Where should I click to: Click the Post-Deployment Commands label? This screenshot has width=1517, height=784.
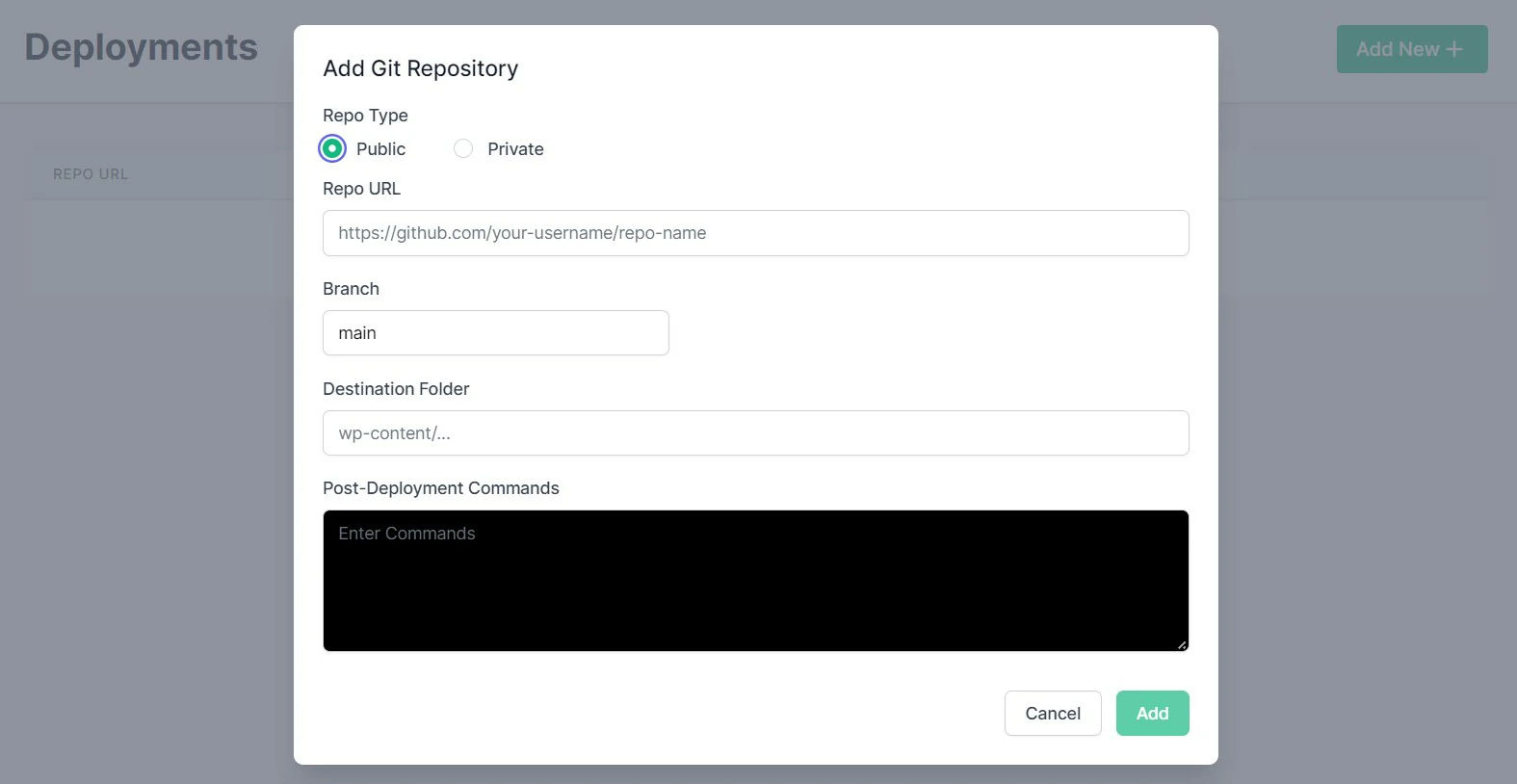click(440, 488)
